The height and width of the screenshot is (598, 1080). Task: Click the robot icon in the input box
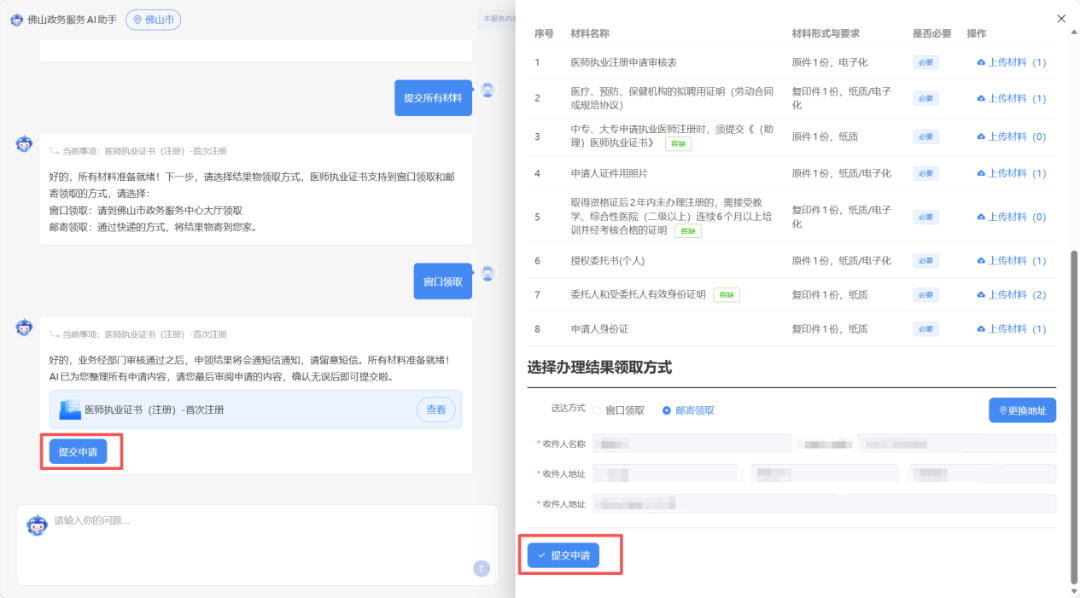click(x=37, y=525)
